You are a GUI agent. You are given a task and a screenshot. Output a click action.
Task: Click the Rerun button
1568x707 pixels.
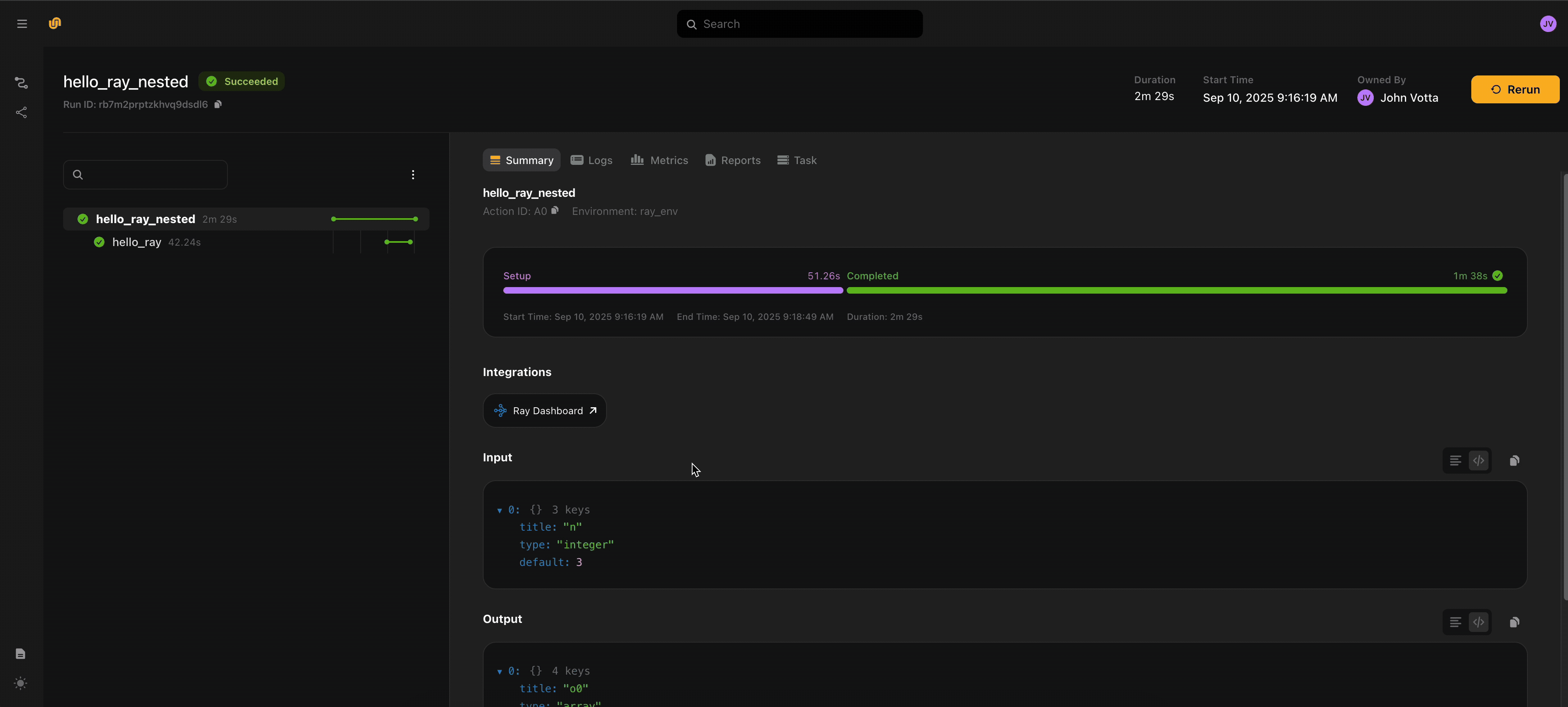tap(1514, 89)
